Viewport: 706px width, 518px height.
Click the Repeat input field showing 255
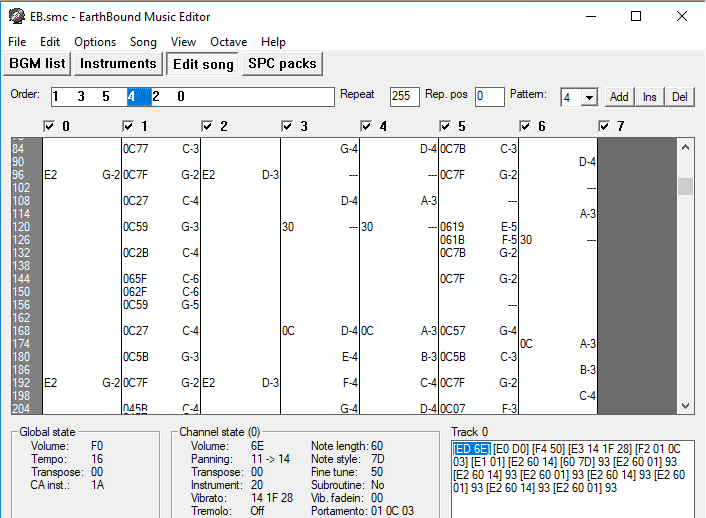tap(404, 96)
